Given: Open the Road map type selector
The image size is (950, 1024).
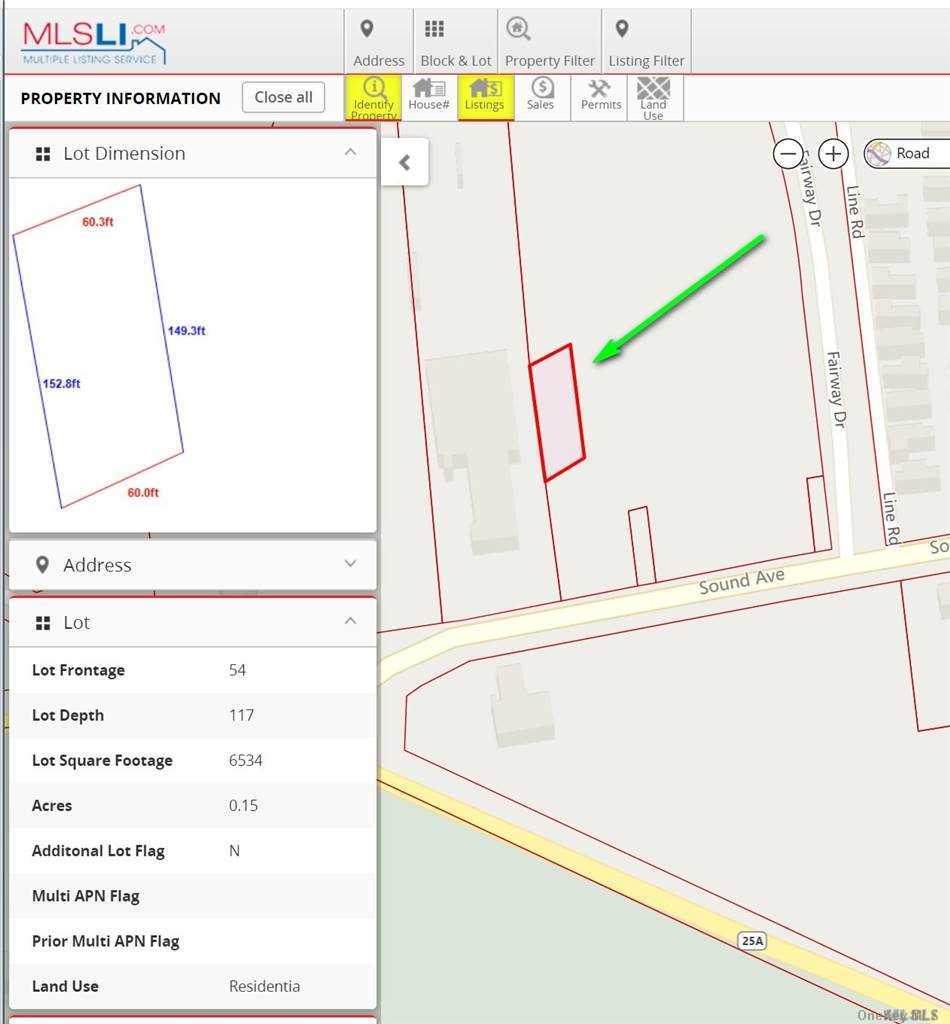Looking at the screenshot, I should [x=906, y=153].
